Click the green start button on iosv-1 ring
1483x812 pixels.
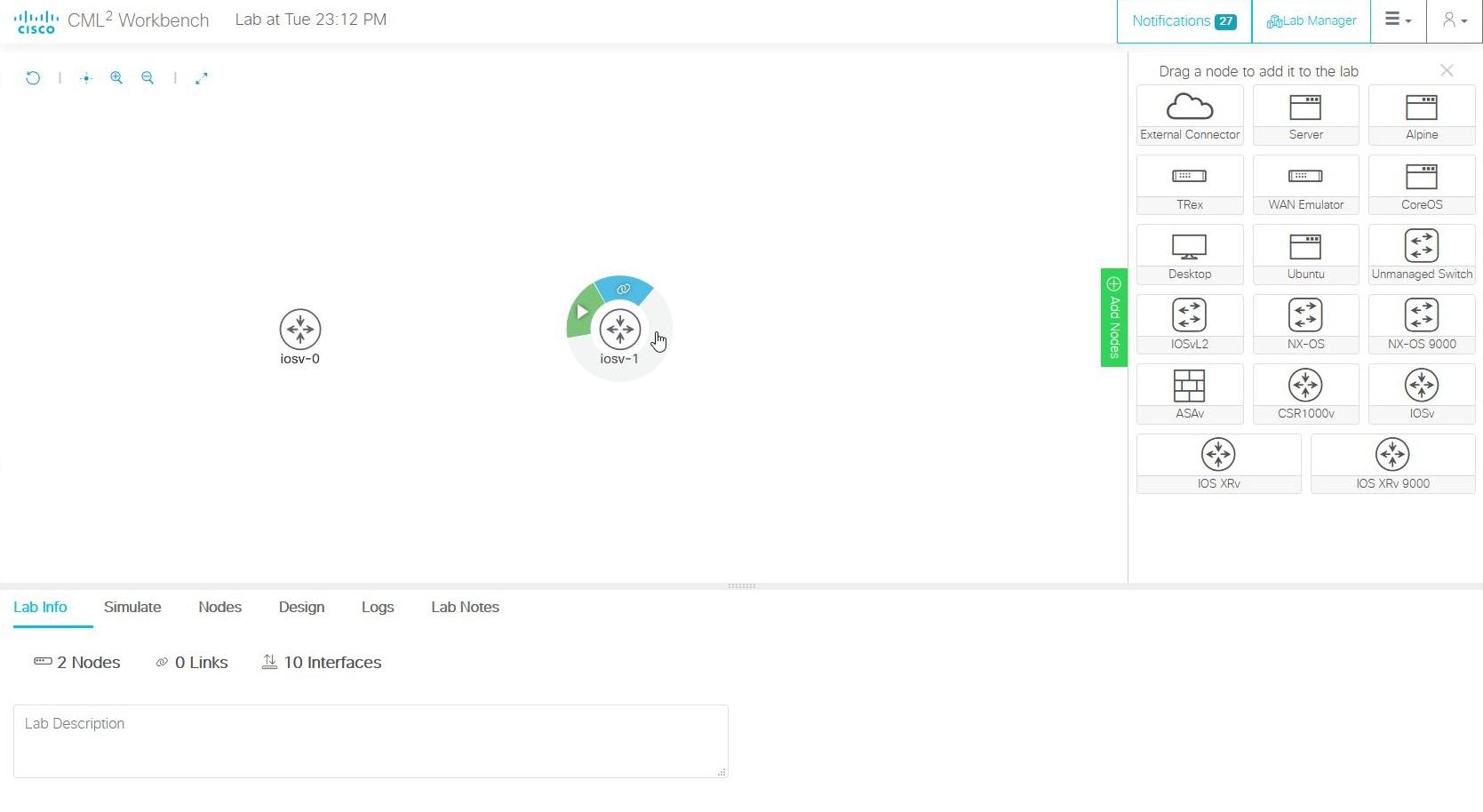pyautogui.click(x=582, y=312)
